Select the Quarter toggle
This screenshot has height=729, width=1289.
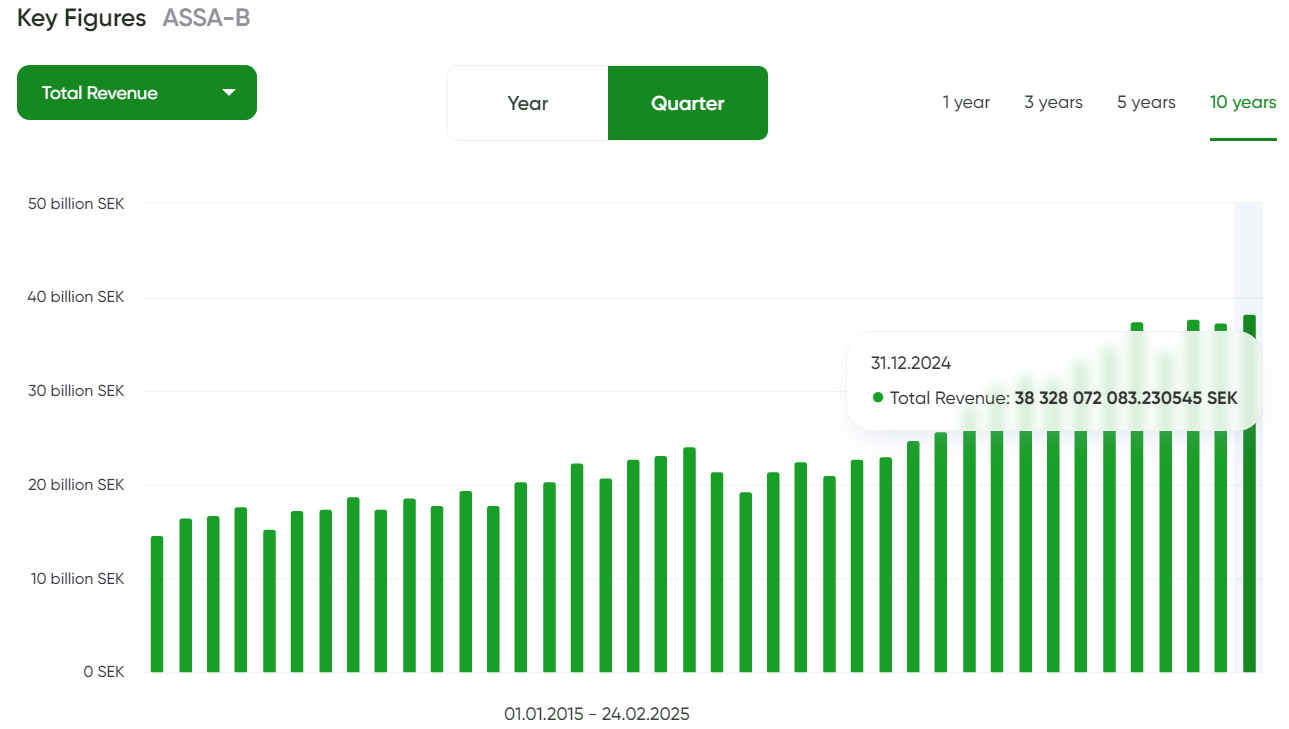(688, 103)
